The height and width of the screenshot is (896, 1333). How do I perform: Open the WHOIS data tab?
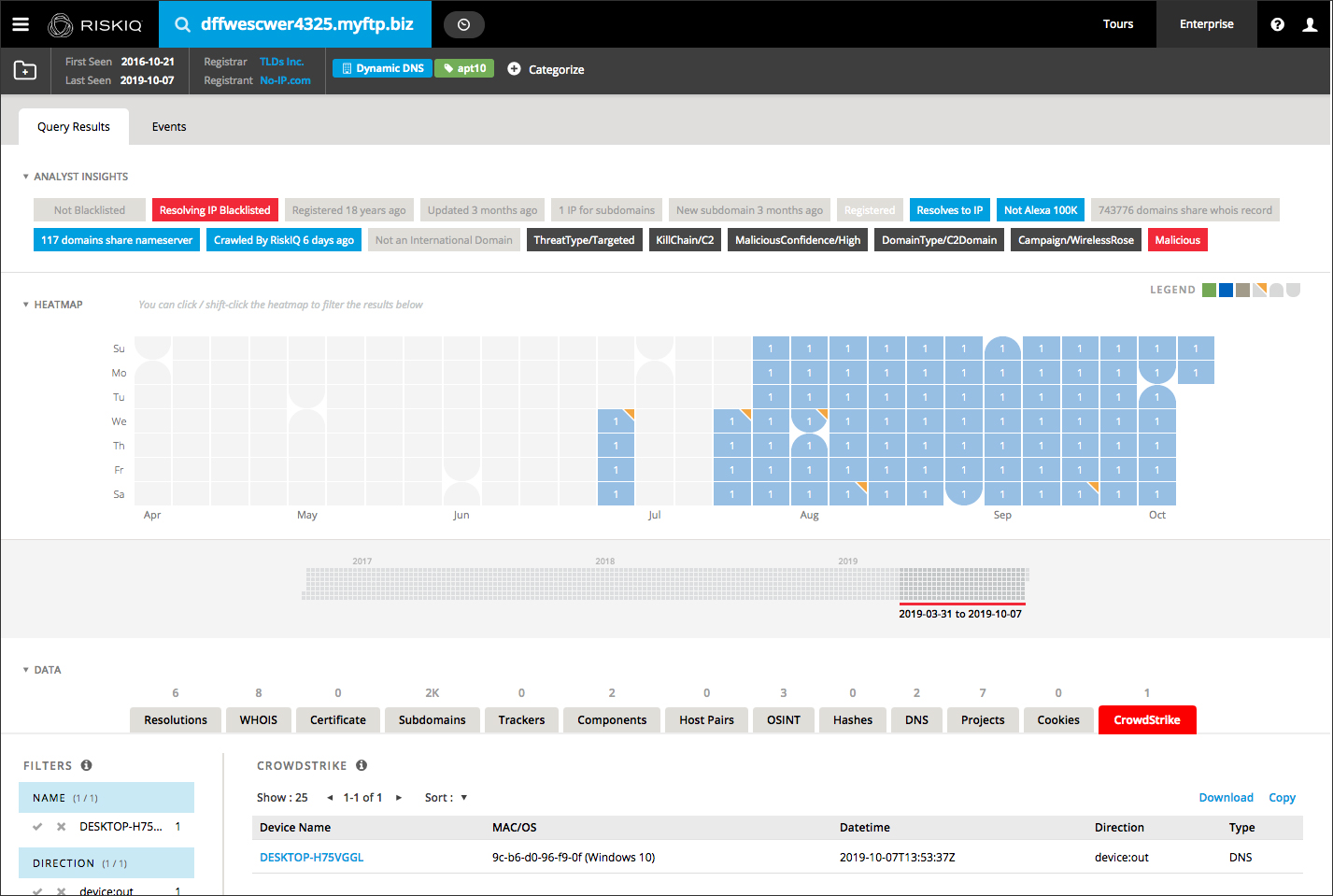[259, 720]
